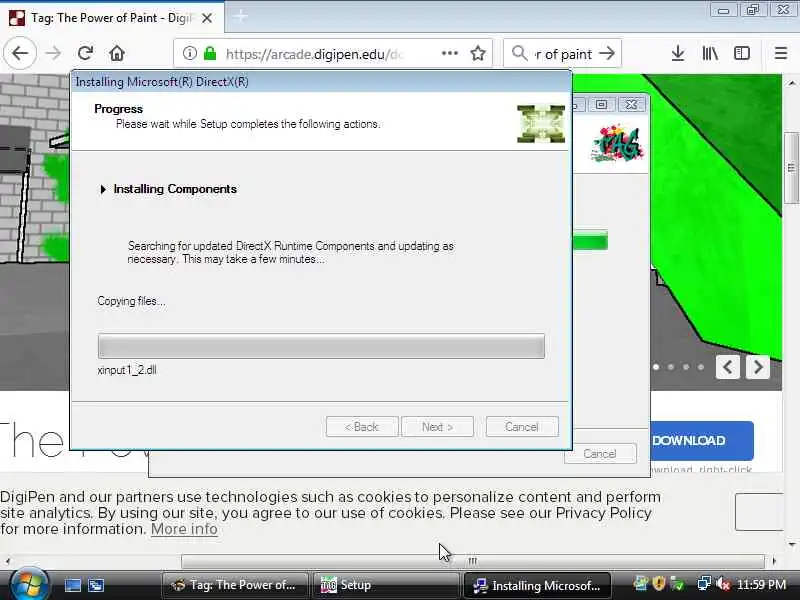This screenshot has width=800, height=600.
Task: Click the search magnifier icon
Action: [x=519, y=53]
